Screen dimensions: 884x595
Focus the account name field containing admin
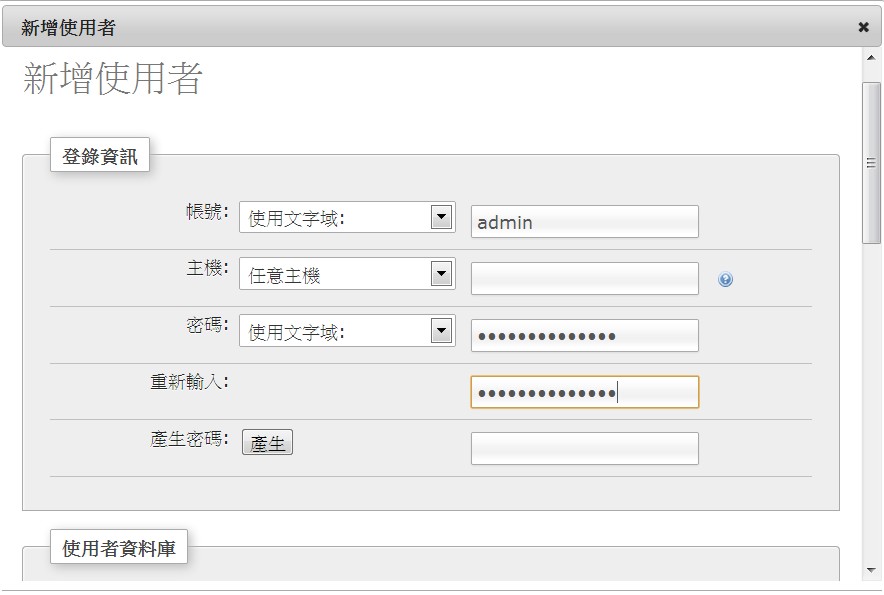584,222
